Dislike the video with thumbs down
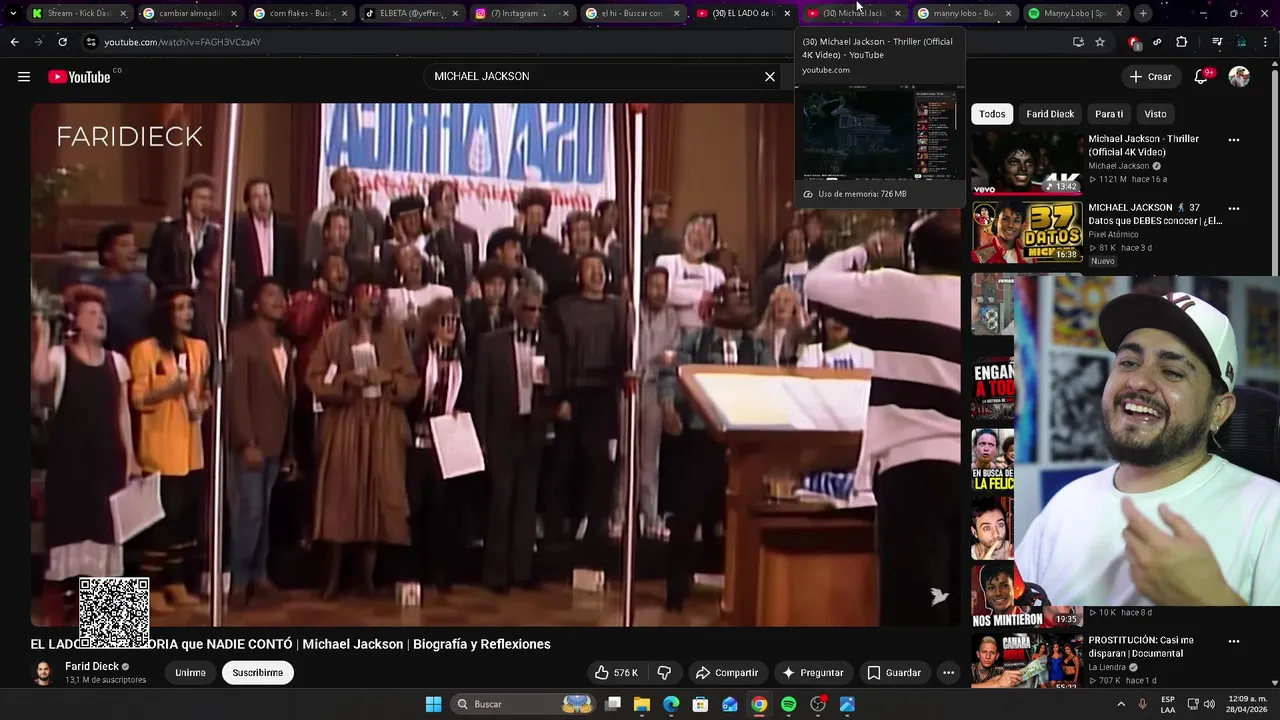Image resolution: width=1280 pixels, height=720 pixels. 664,673
